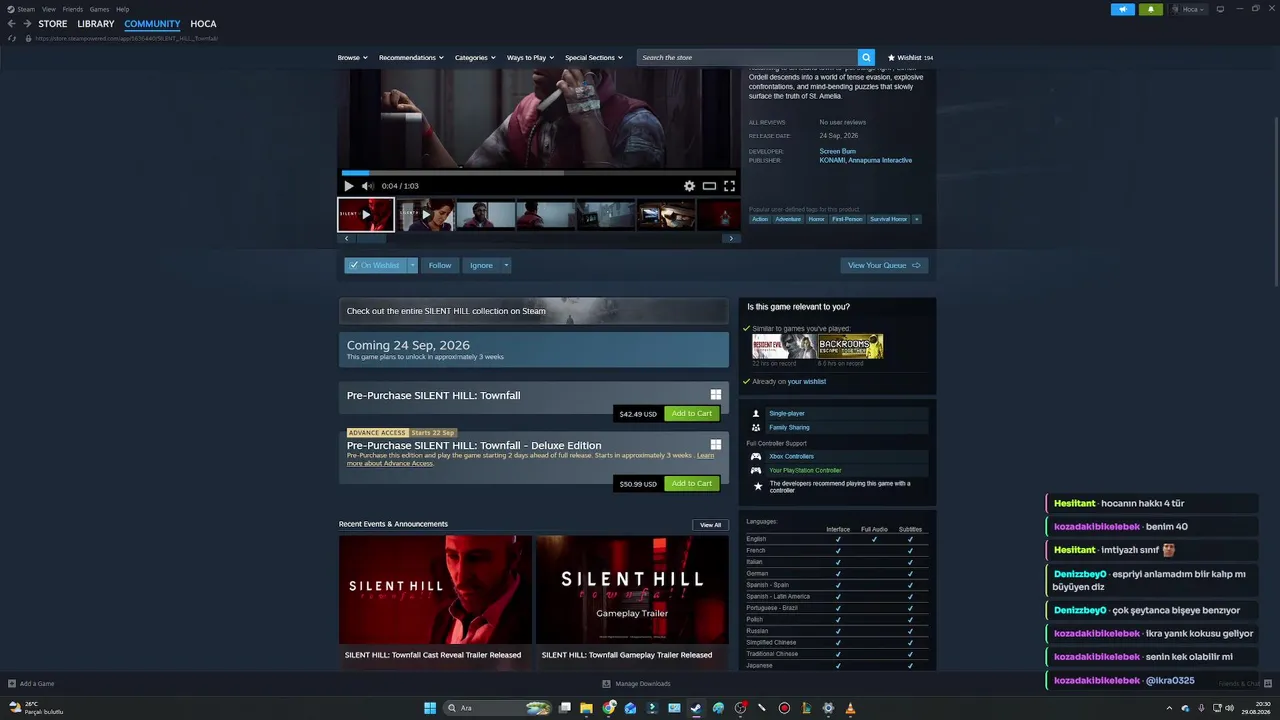
Task: Open the Help menu
Action: coord(123,9)
